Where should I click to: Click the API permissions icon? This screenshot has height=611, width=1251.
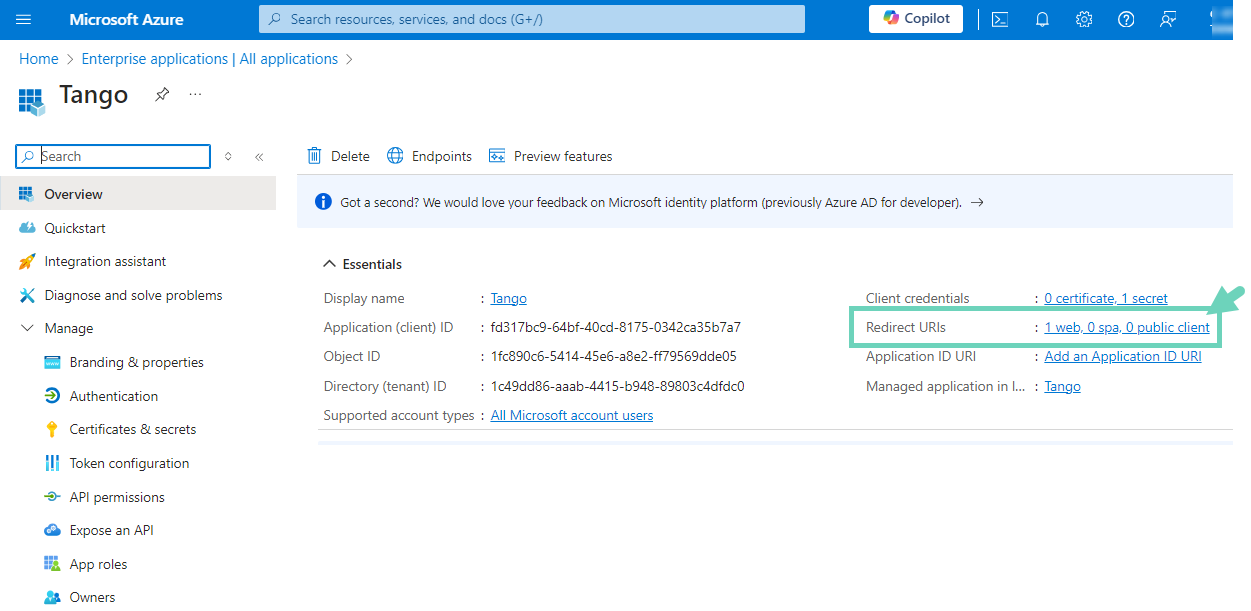pyautogui.click(x=52, y=497)
